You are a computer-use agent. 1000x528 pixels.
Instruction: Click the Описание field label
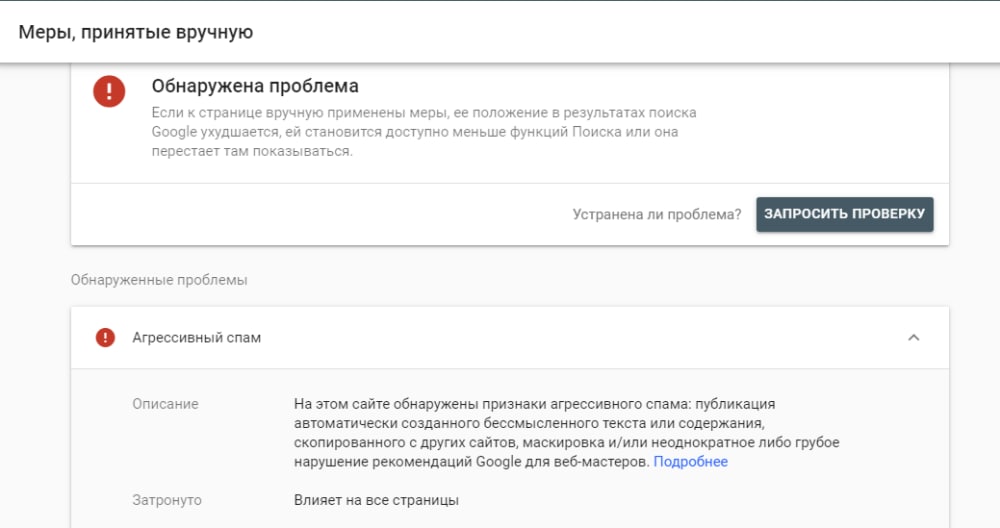(x=165, y=404)
